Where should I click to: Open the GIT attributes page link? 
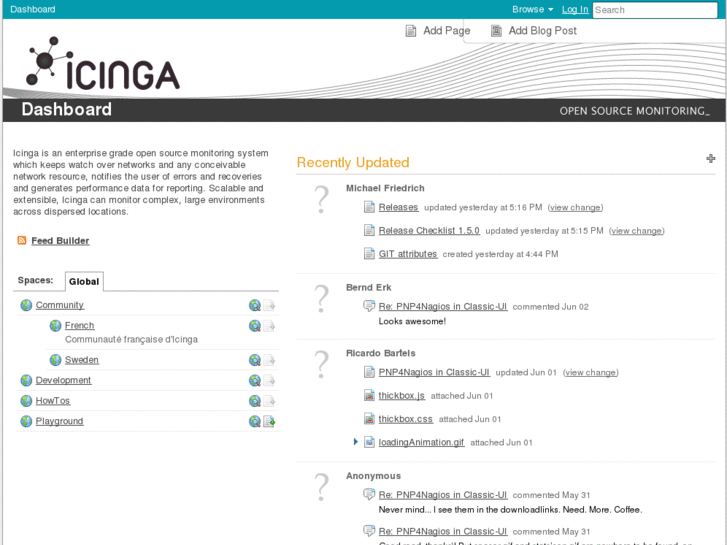[408, 254]
